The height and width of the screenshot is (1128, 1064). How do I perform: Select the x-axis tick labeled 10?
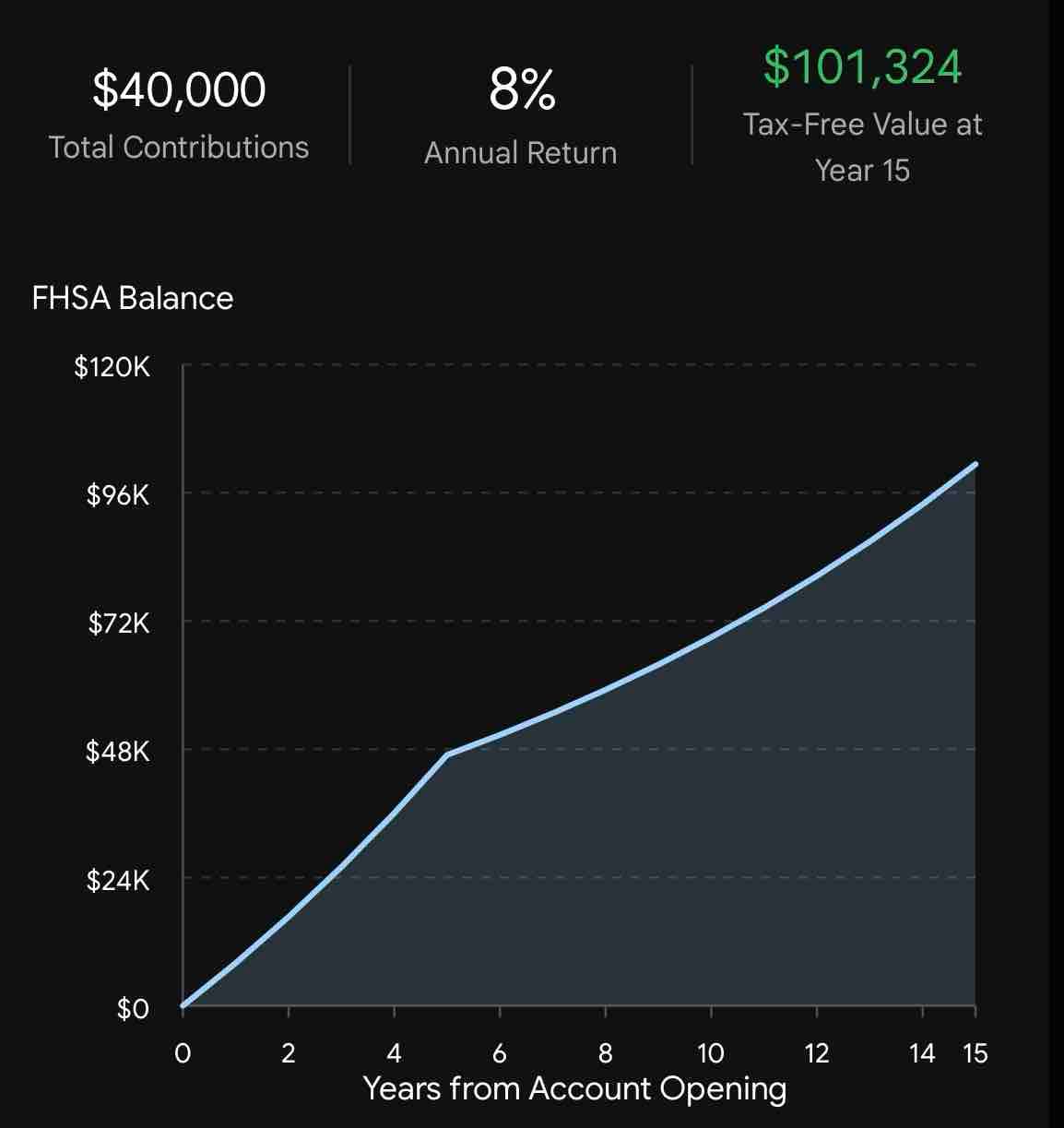[x=711, y=1053]
